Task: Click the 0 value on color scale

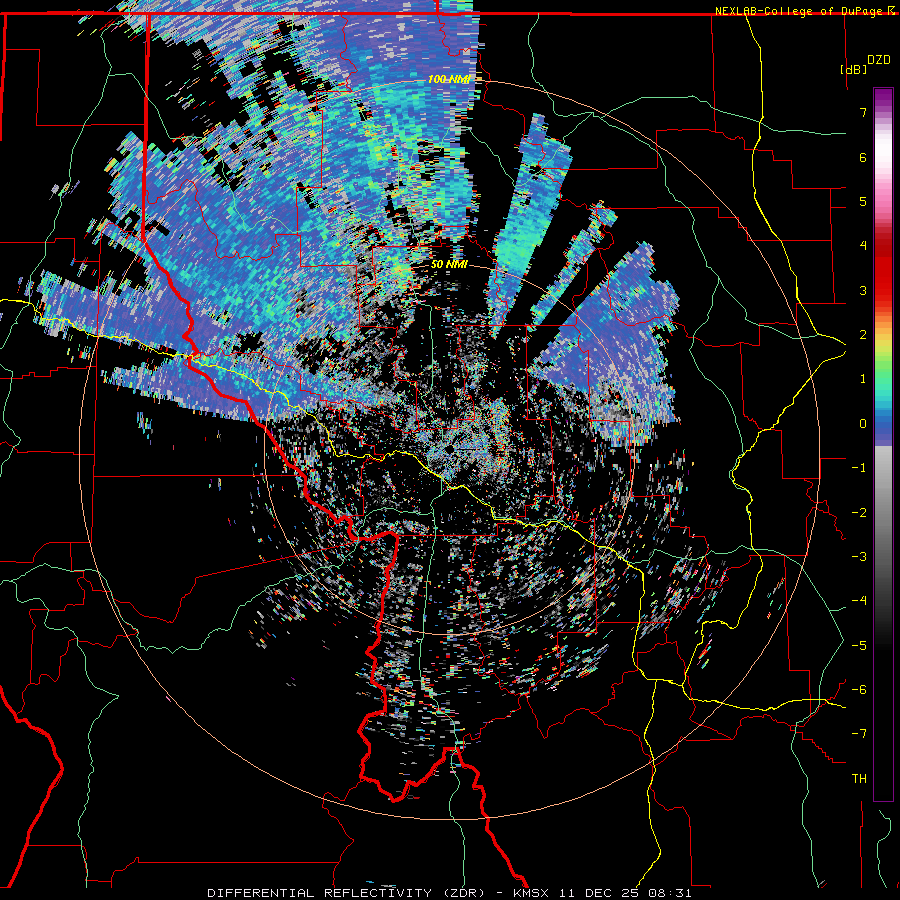Action: click(x=863, y=424)
